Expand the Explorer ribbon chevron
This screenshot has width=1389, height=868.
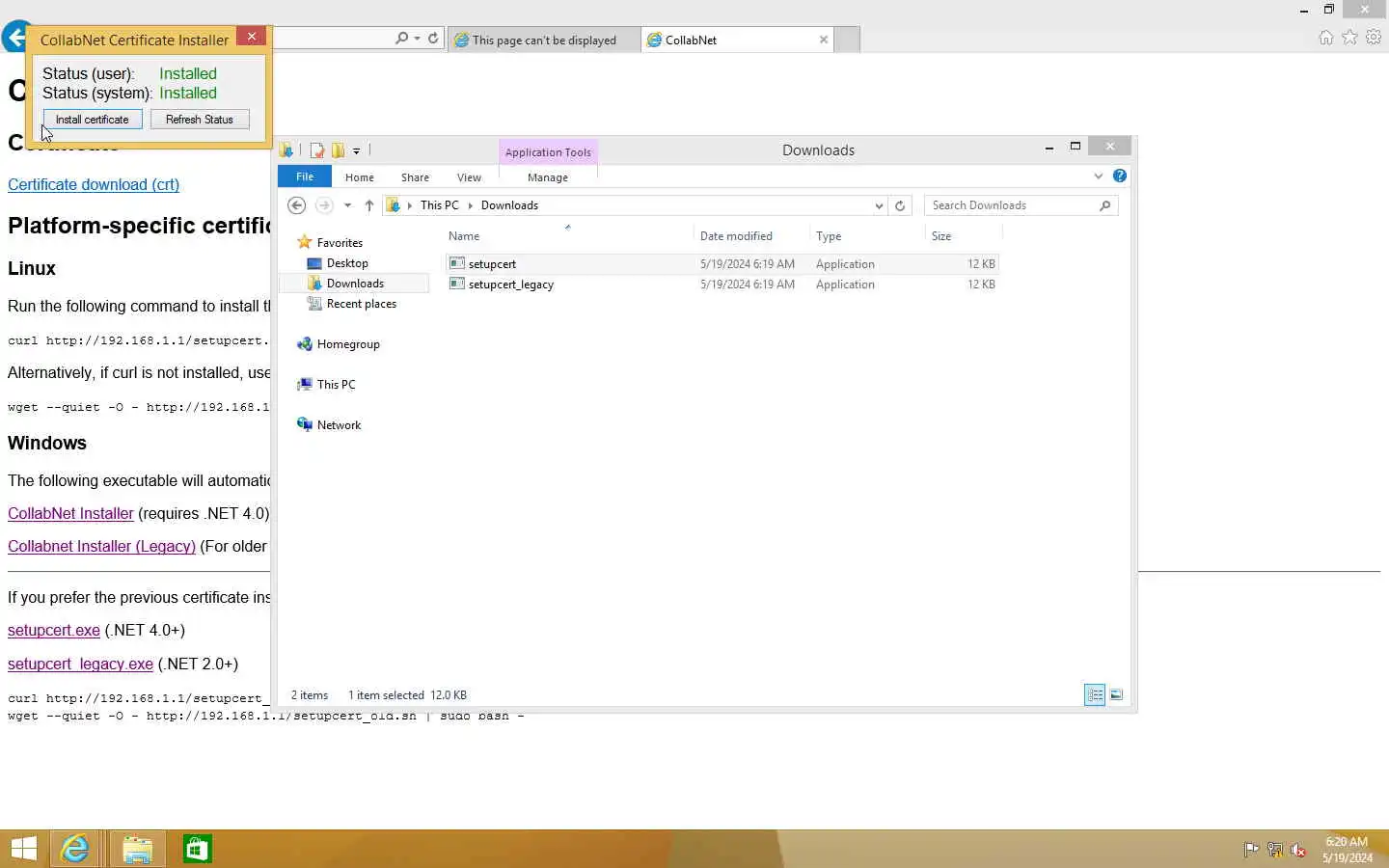(x=1098, y=176)
